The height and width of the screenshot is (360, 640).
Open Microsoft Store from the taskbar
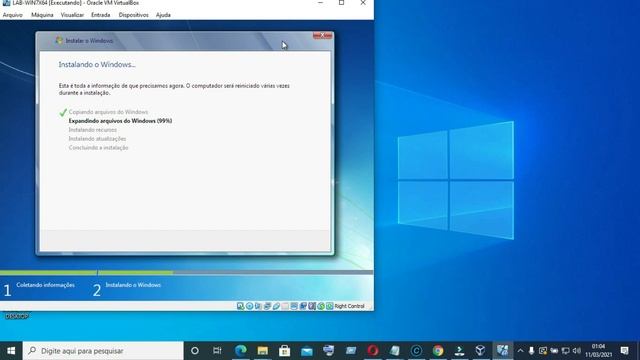[x=284, y=351]
